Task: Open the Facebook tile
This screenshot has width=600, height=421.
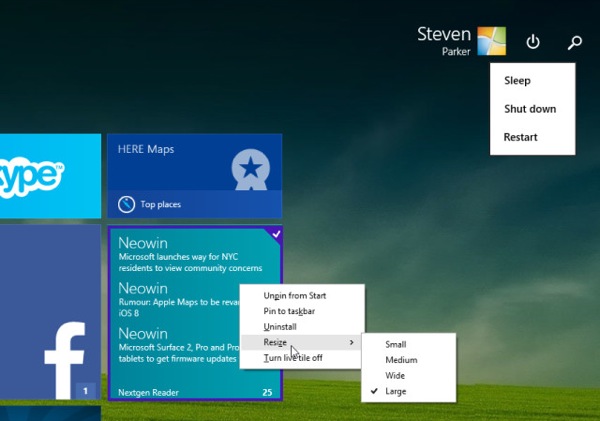Action: click(x=51, y=312)
